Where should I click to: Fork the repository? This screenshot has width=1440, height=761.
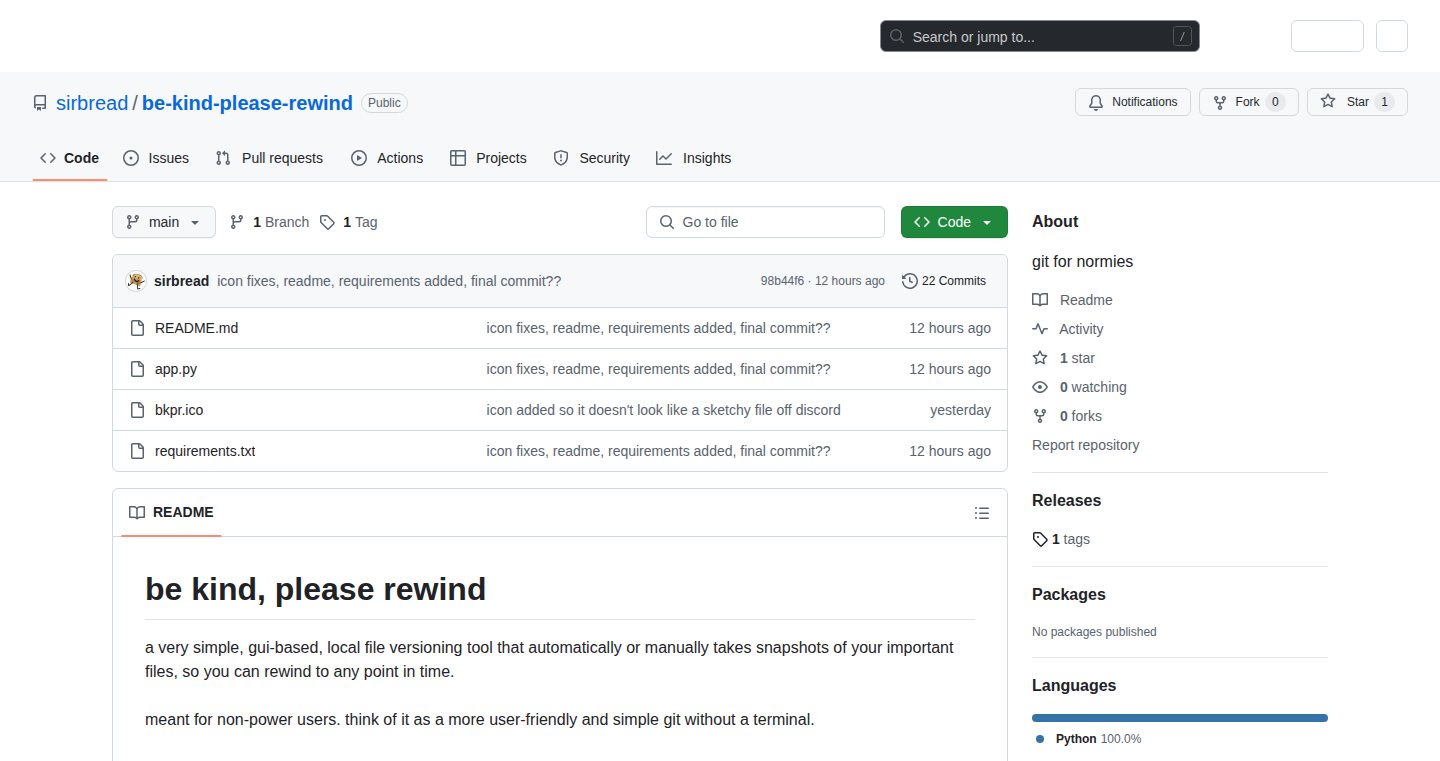pos(1248,102)
